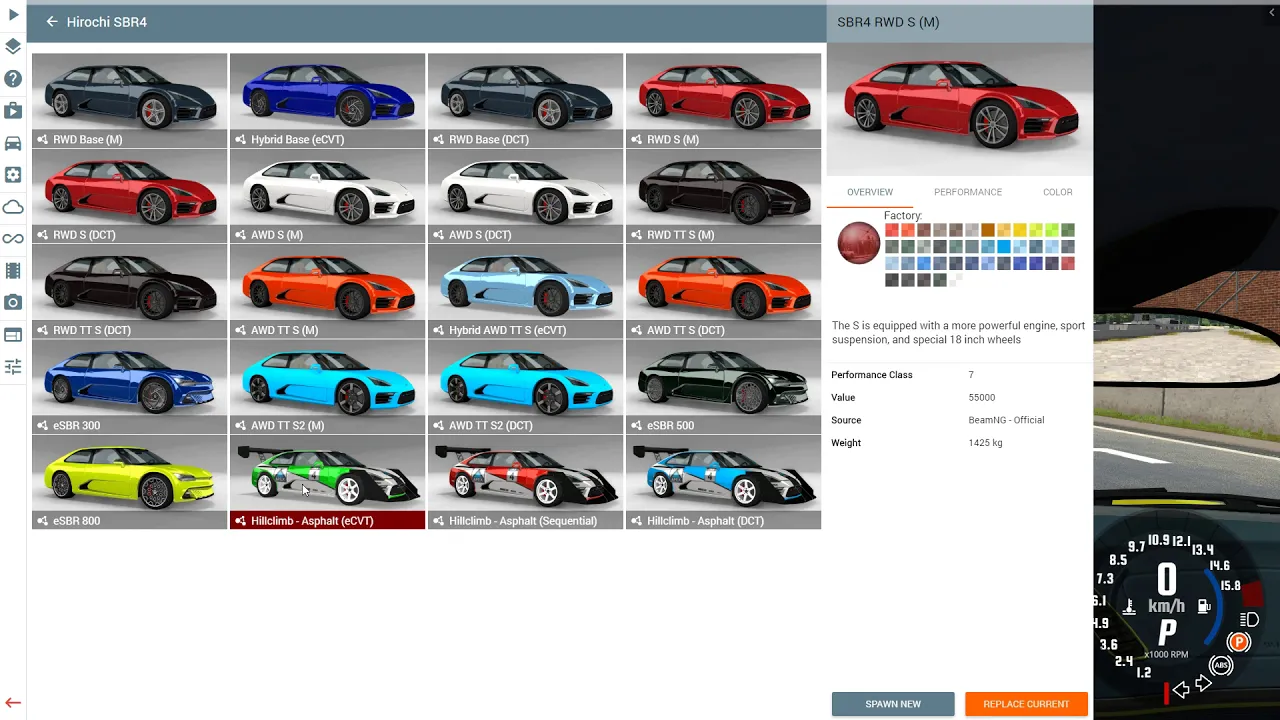Click the right turn signal arrow on gauge
Viewport: 1280px width, 720px height.
(x=1203, y=684)
